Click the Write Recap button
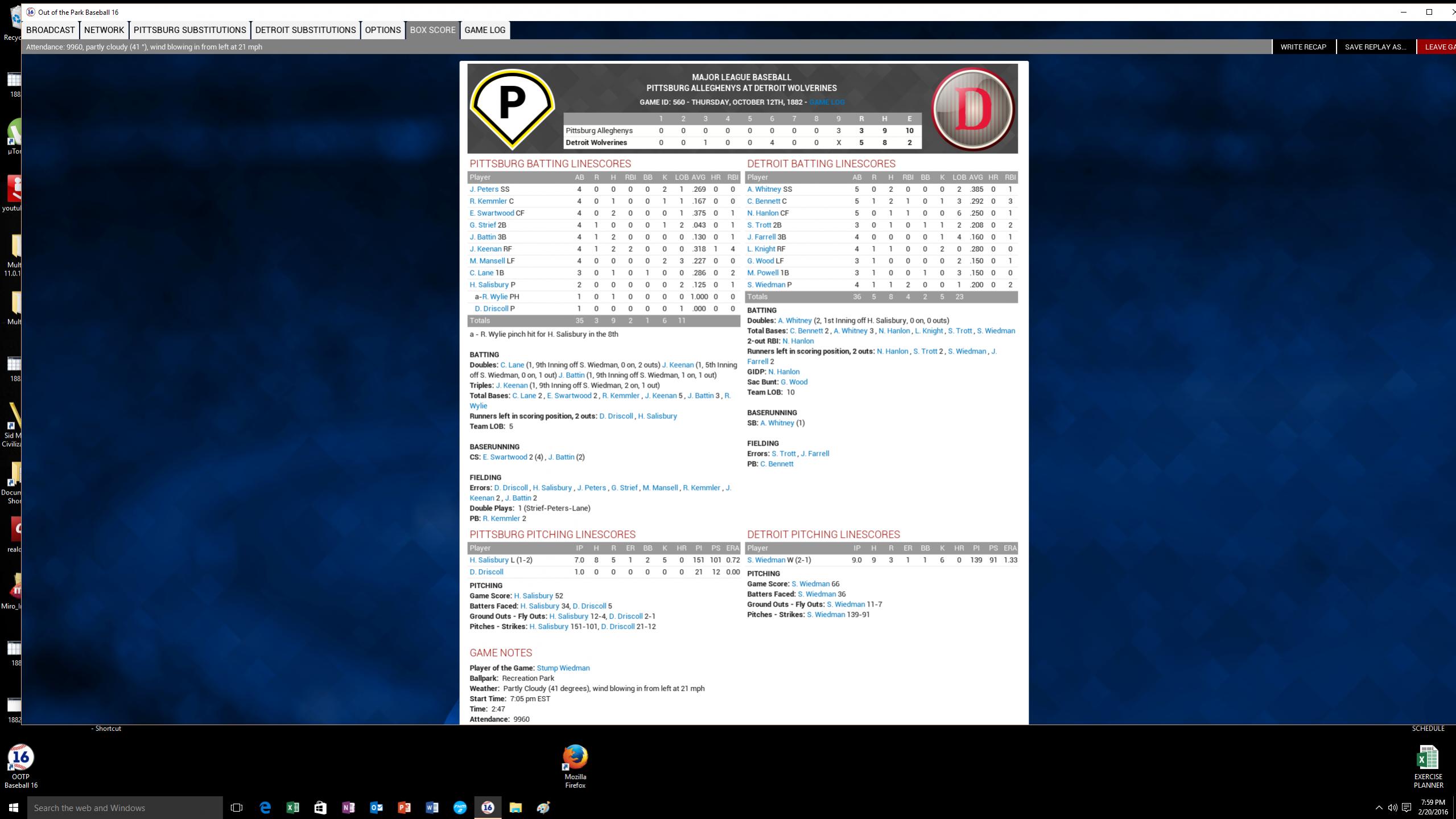This screenshot has width=1456, height=819. [x=1303, y=47]
